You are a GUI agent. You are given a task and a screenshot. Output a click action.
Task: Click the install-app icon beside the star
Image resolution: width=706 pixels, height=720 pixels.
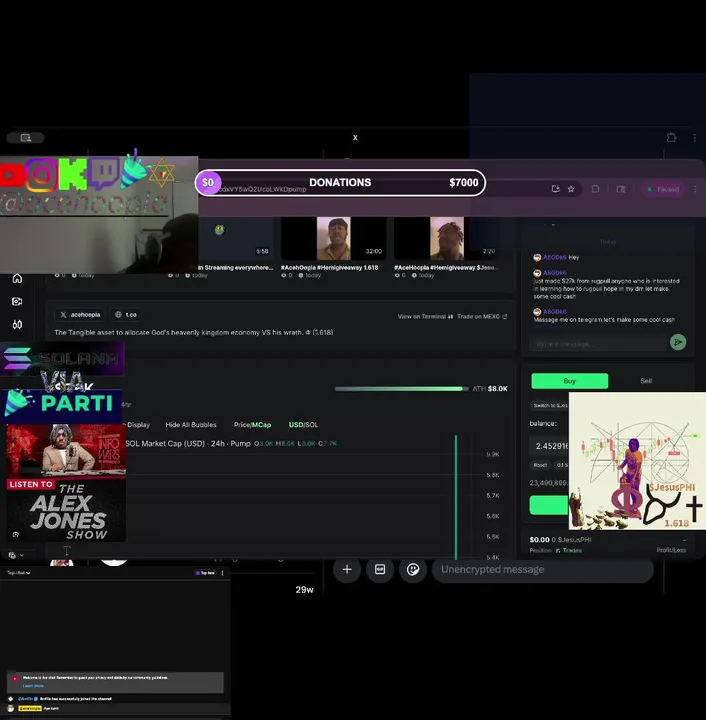555,189
